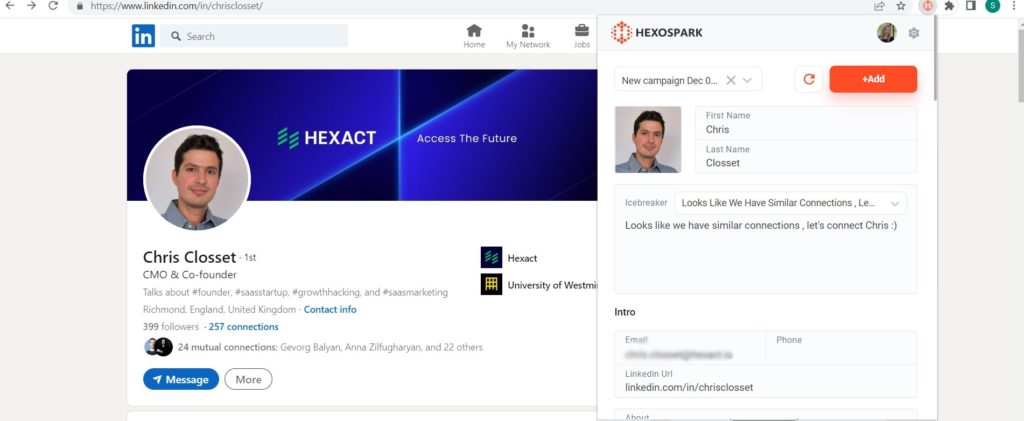This screenshot has height=421, width=1024.
Task: Clear the selected campaign with X
Action: pyautogui.click(x=731, y=80)
